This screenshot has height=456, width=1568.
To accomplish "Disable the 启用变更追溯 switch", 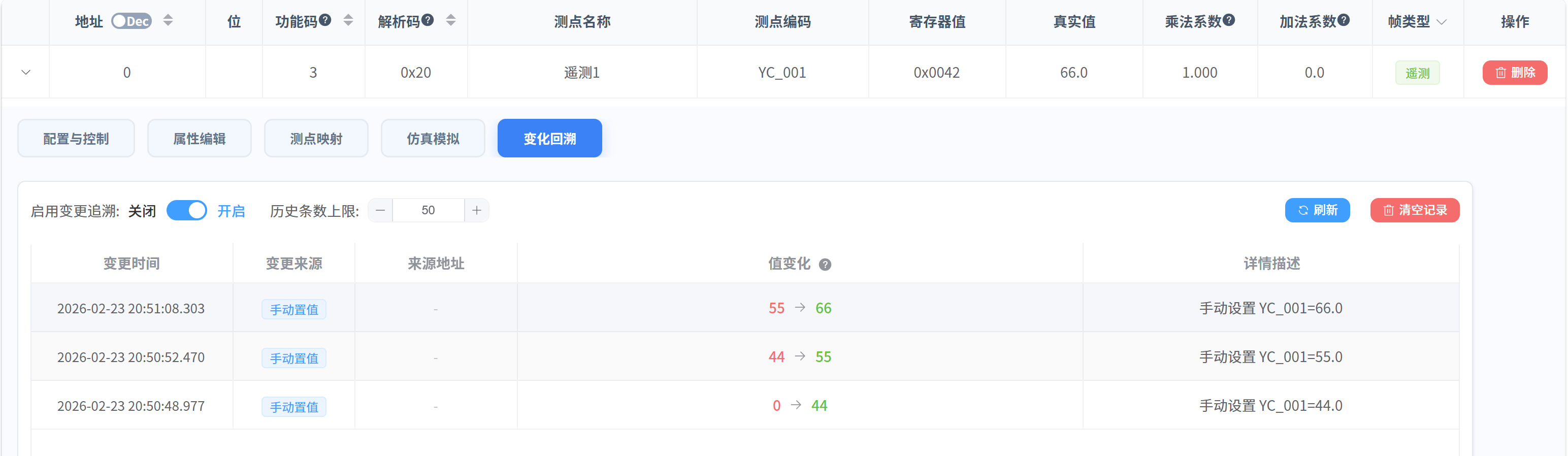I will tap(187, 211).
